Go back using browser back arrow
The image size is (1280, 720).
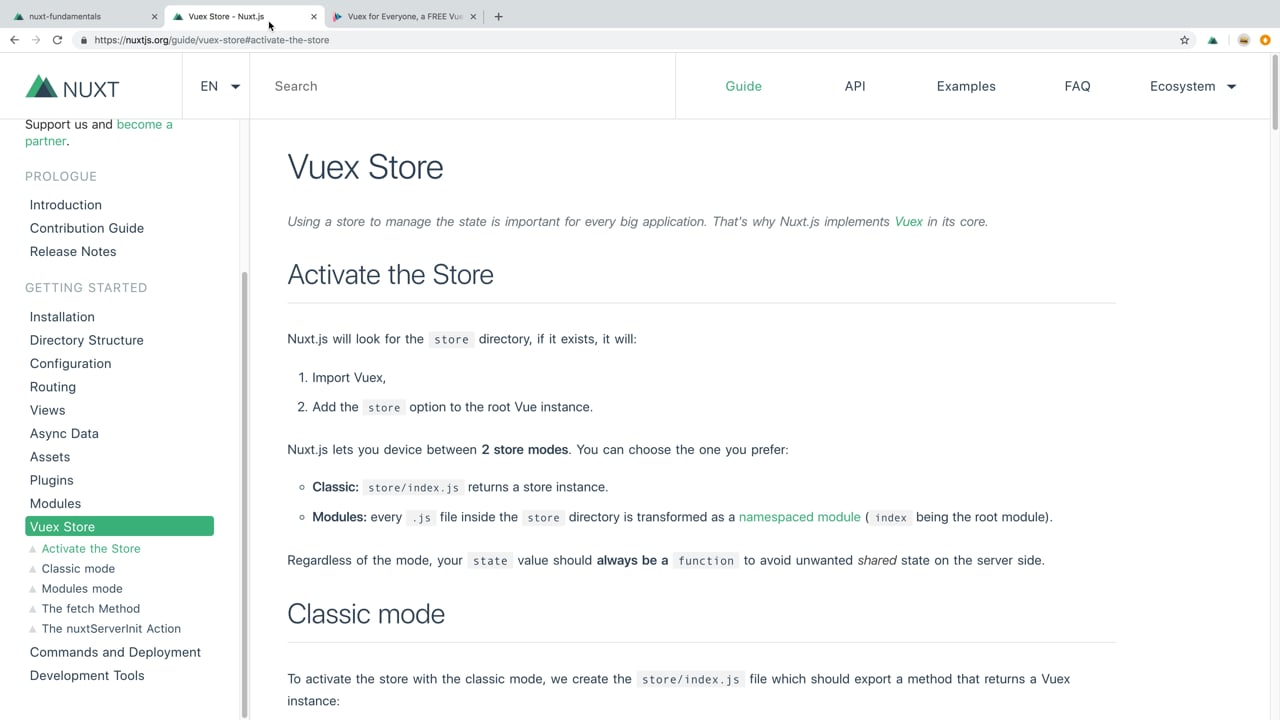[14, 40]
